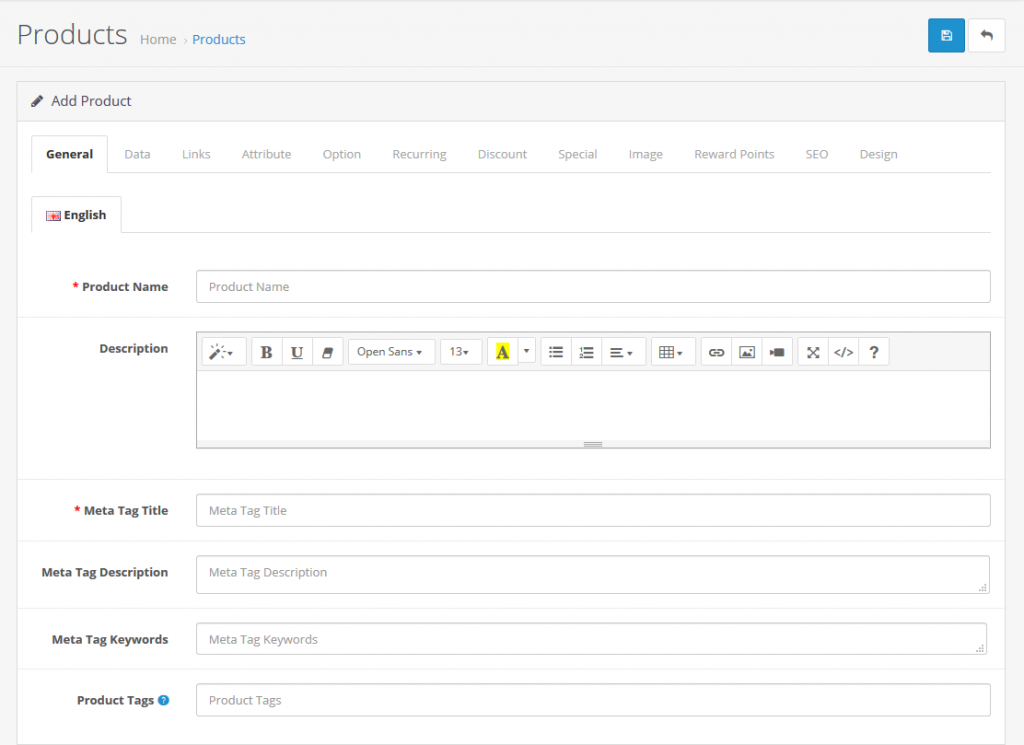Save the product using the save icon
The height and width of the screenshot is (745, 1024).
(946, 35)
